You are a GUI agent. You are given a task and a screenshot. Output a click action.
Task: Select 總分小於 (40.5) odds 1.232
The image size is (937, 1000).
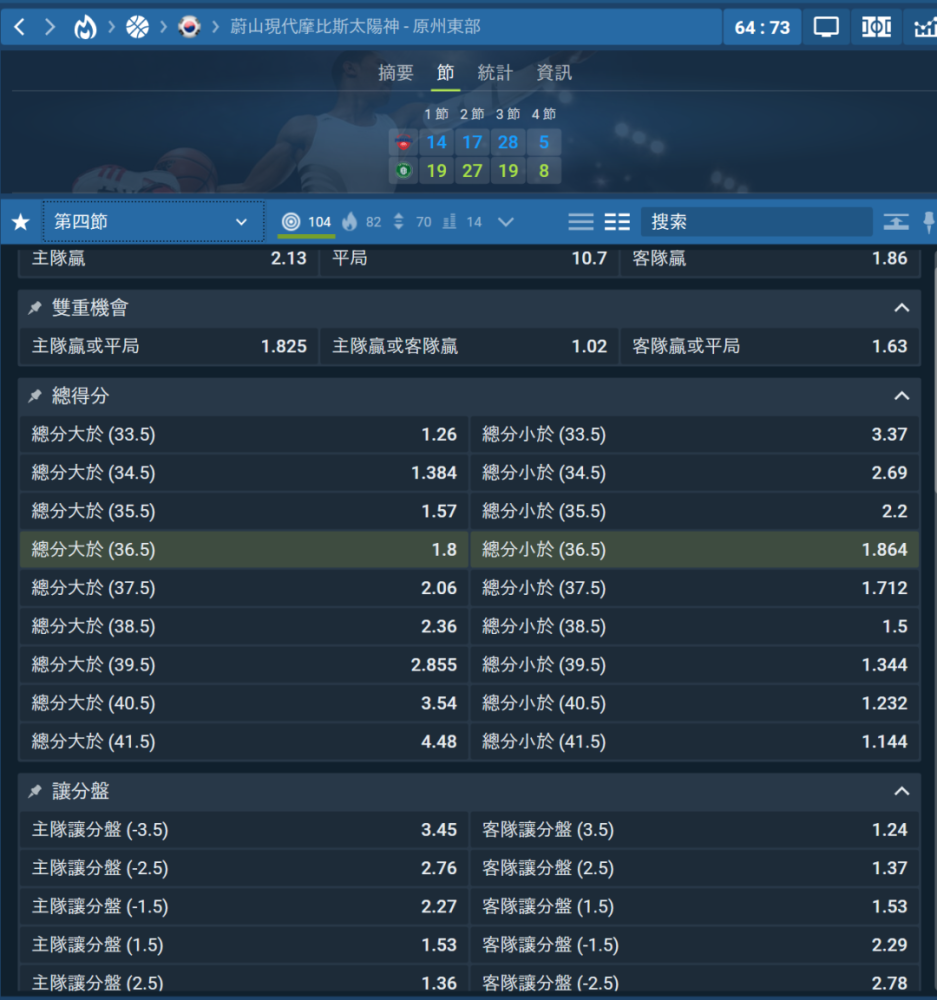pyautogui.click(x=695, y=703)
